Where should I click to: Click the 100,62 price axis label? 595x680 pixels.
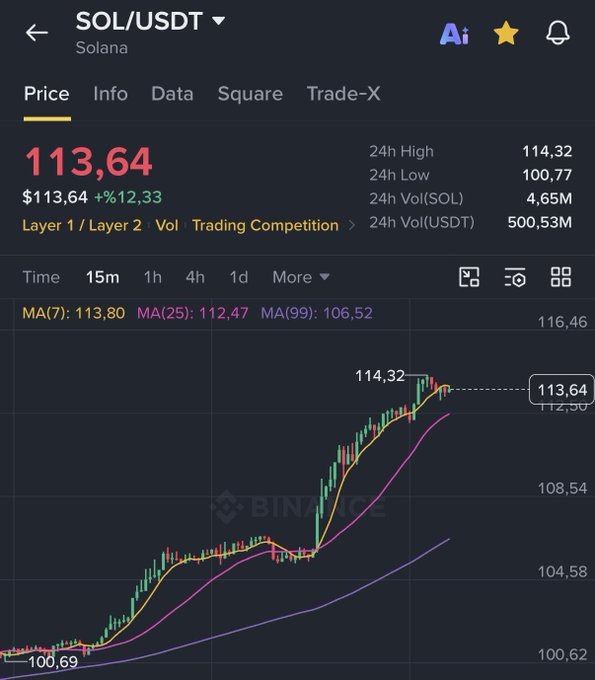click(562, 654)
